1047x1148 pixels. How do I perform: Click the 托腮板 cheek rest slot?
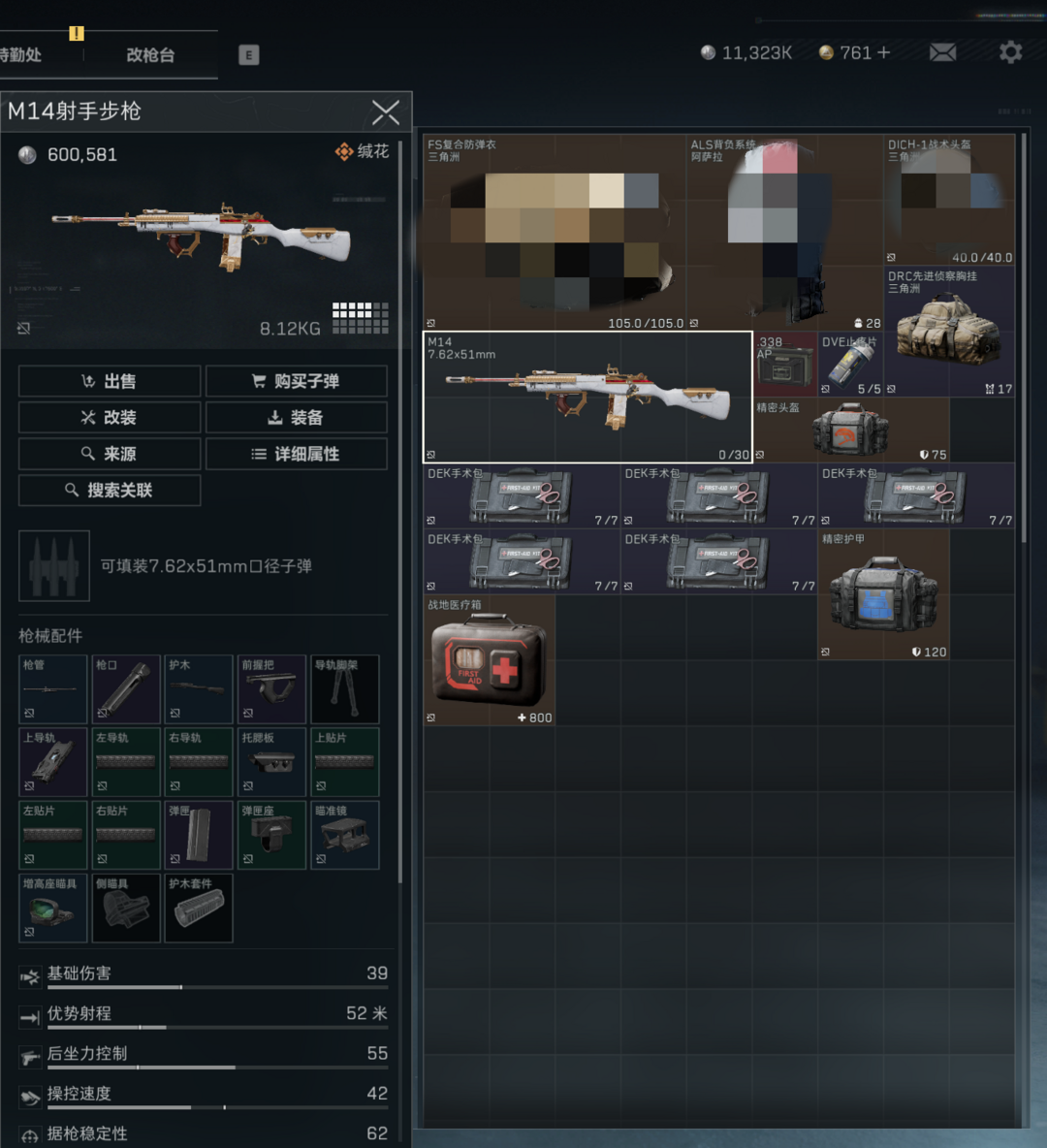tap(271, 762)
